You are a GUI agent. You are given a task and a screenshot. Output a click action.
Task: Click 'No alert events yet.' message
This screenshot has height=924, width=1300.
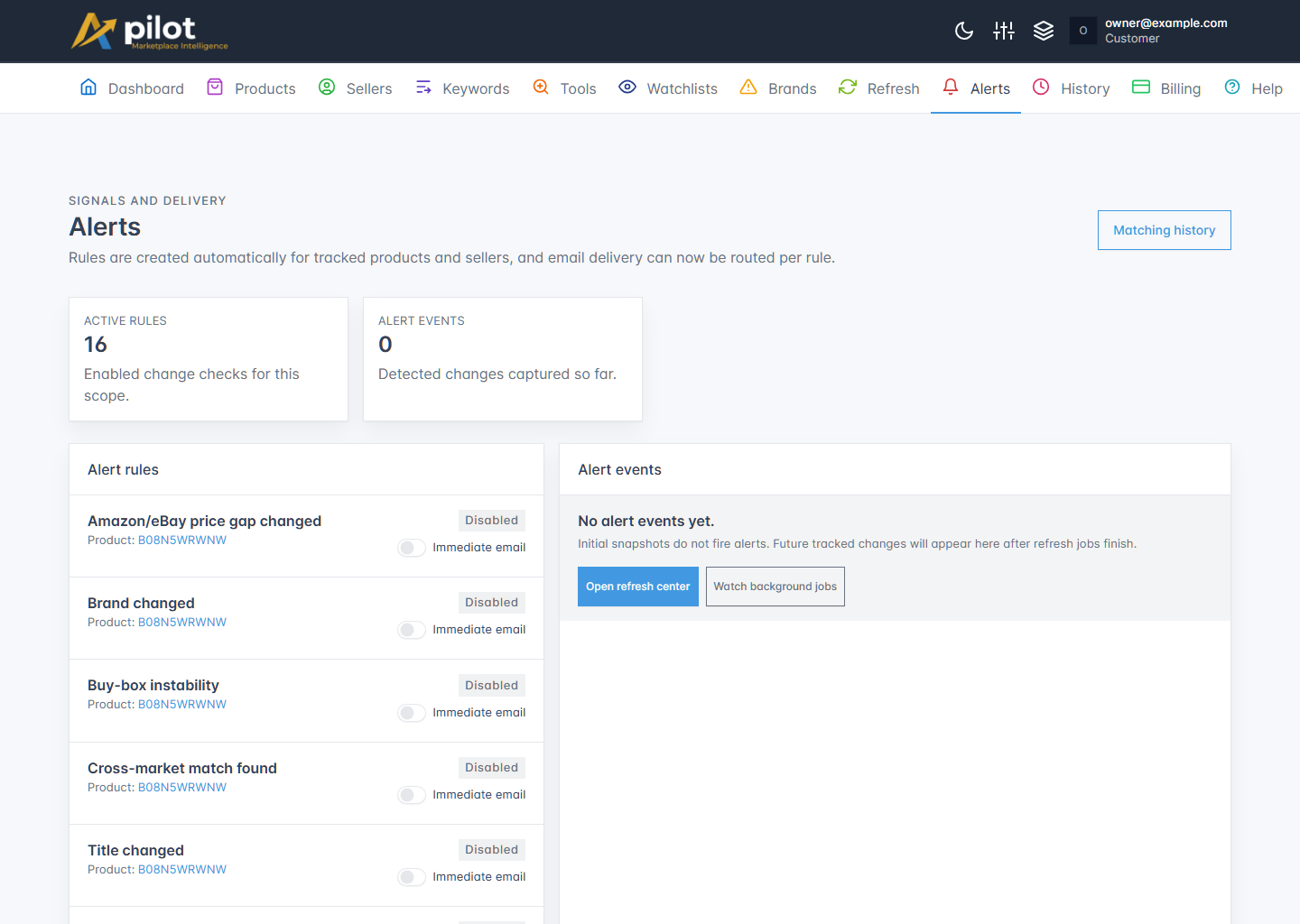(645, 522)
